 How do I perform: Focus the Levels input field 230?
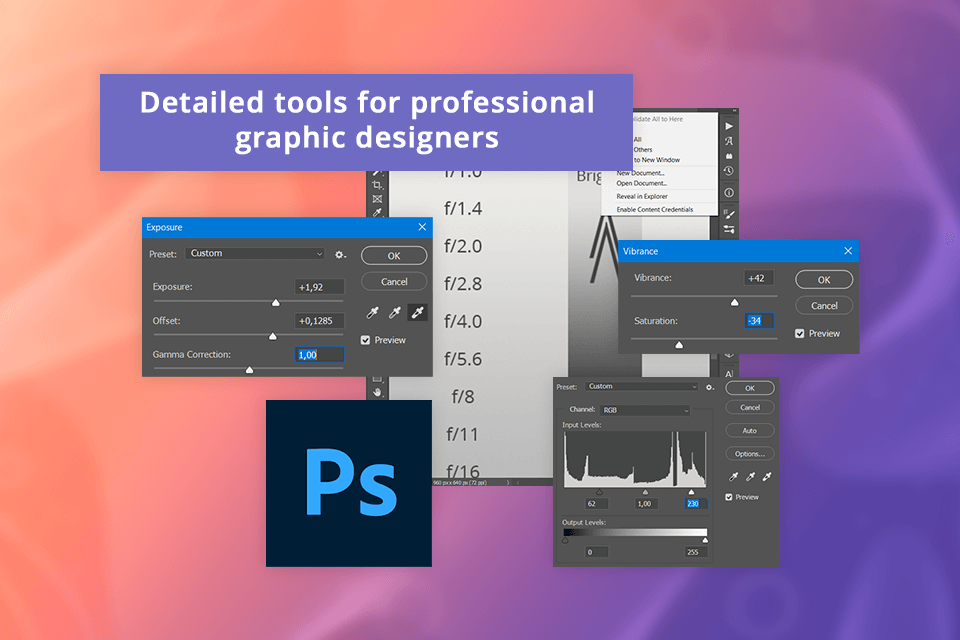(x=696, y=503)
